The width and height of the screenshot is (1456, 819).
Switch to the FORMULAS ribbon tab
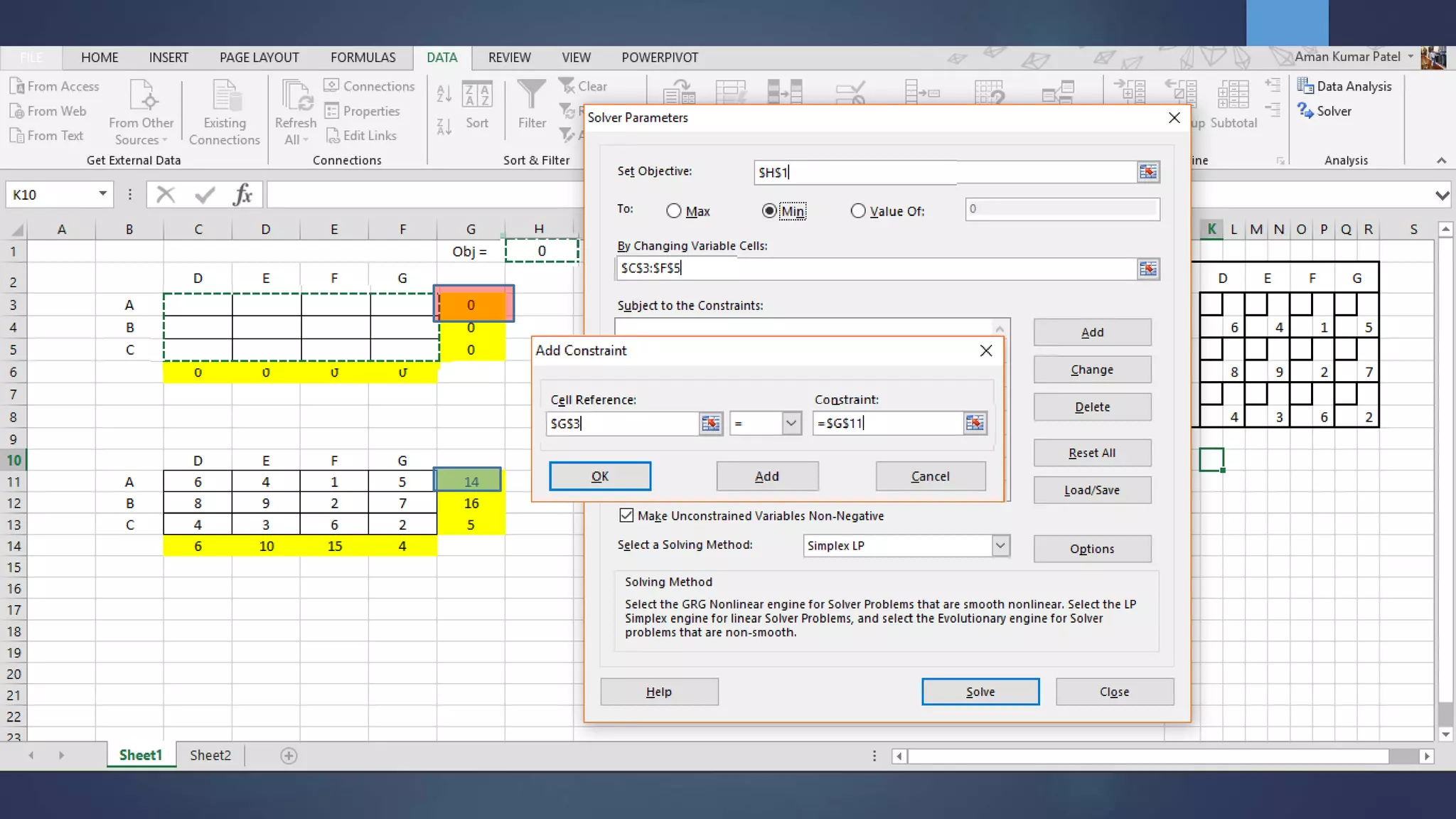pos(363,58)
